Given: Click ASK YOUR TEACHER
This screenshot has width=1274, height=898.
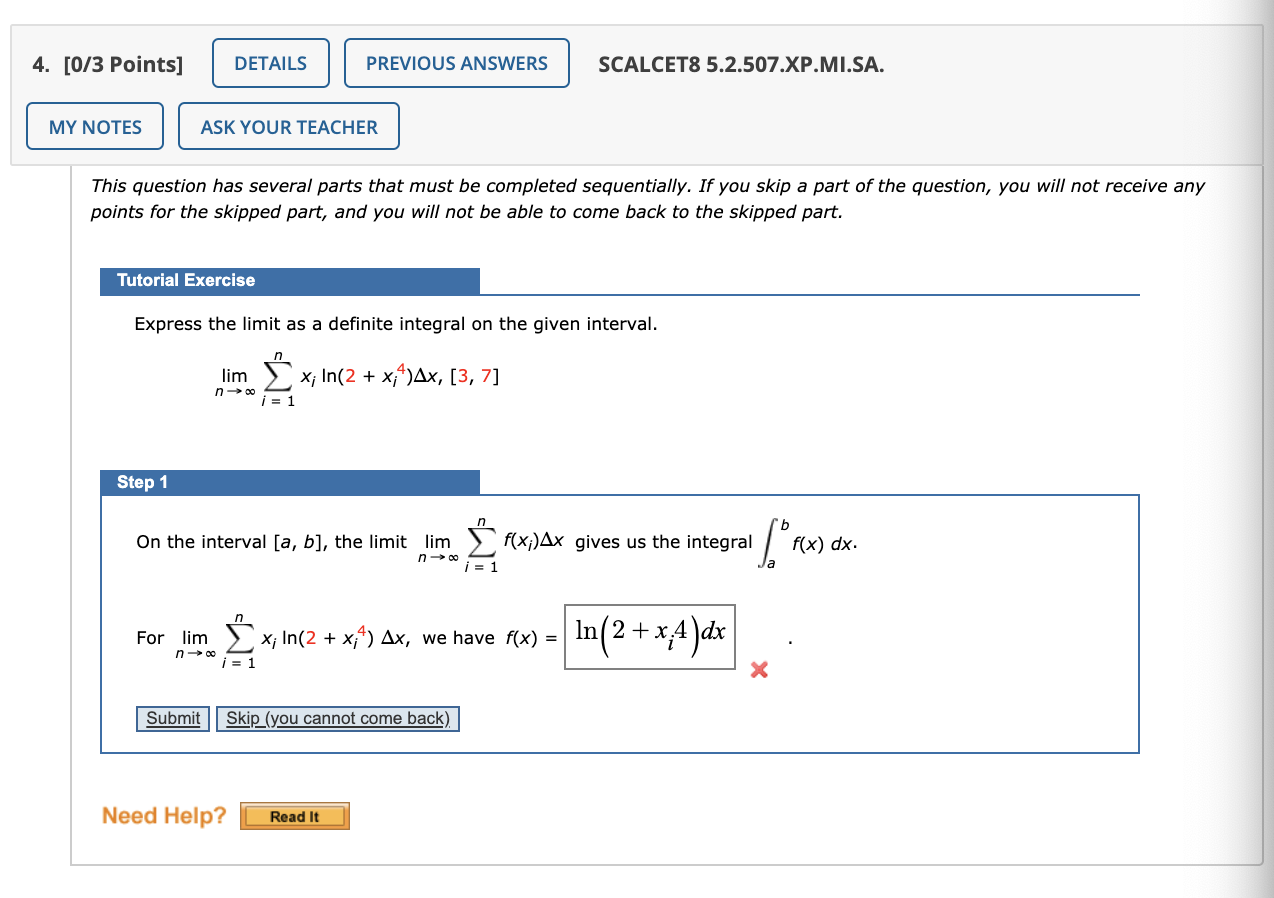Looking at the screenshot, I should 288,126.
